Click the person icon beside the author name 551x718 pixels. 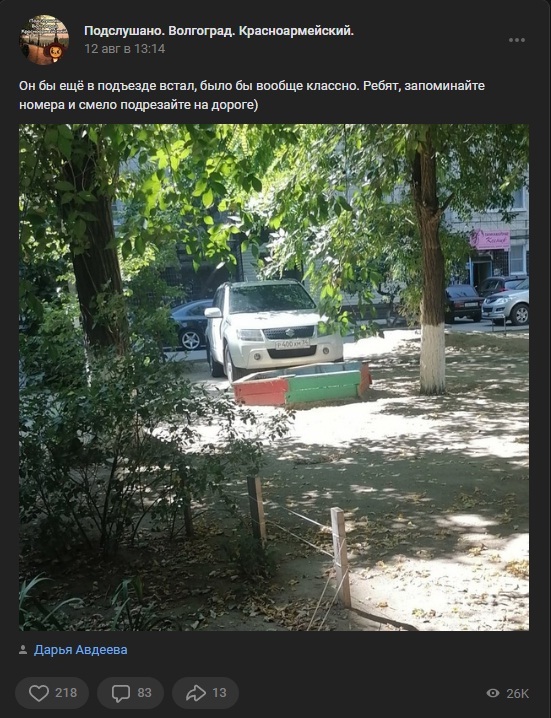[23, 650]
